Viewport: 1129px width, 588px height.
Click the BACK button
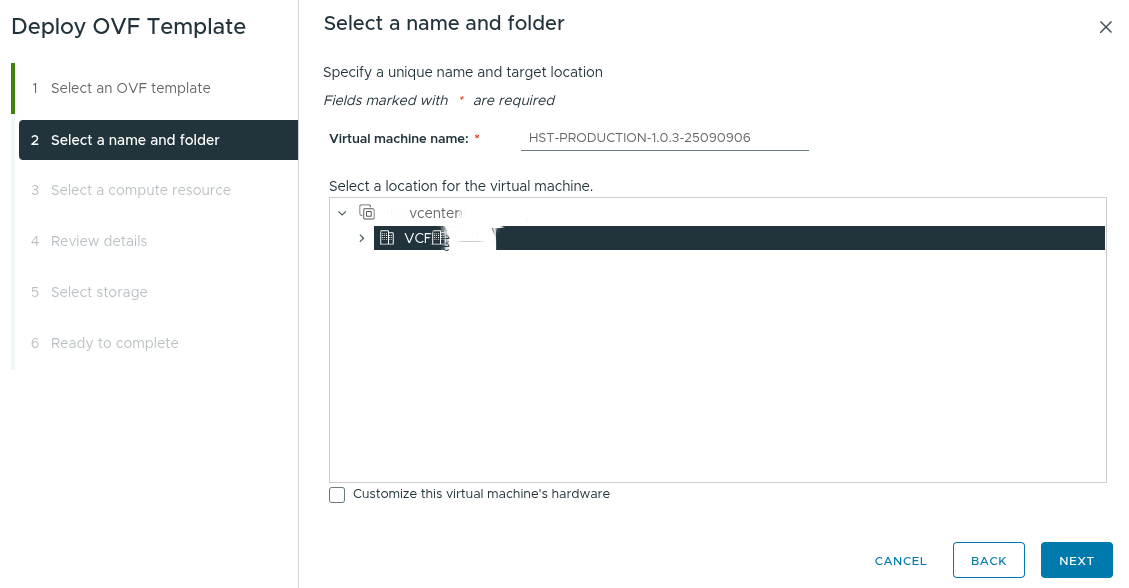coord(988,560)
